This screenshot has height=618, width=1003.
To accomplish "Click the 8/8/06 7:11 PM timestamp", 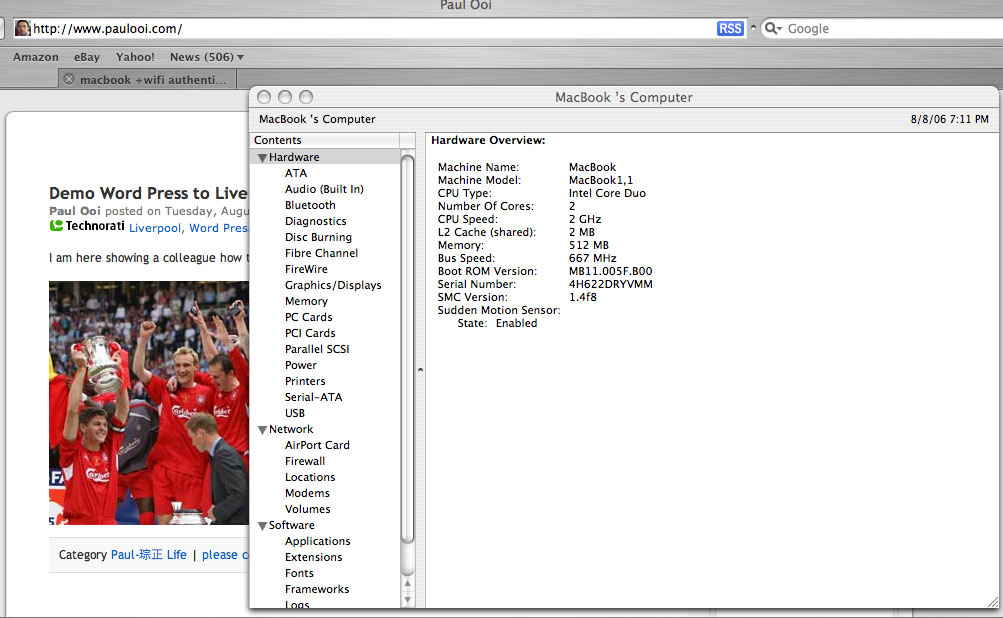I will [949, 119].
